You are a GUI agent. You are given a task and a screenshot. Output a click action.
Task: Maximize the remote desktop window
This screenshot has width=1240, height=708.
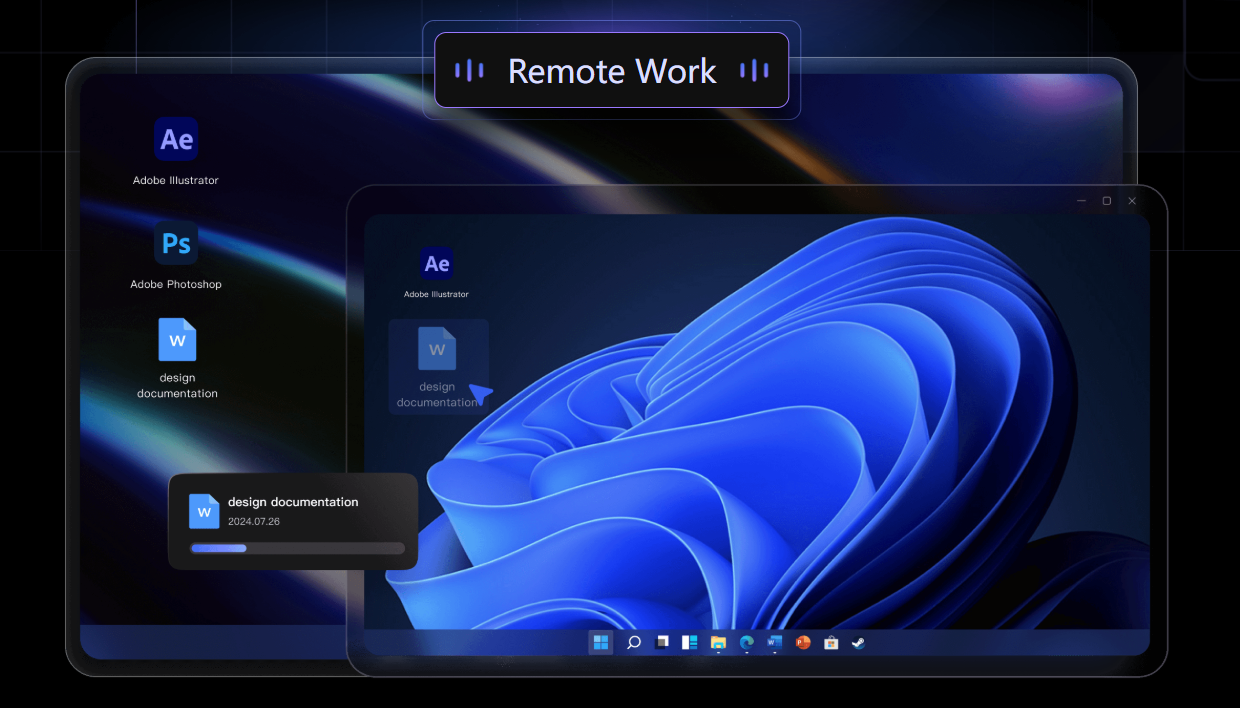click(x=1106, y=201)
